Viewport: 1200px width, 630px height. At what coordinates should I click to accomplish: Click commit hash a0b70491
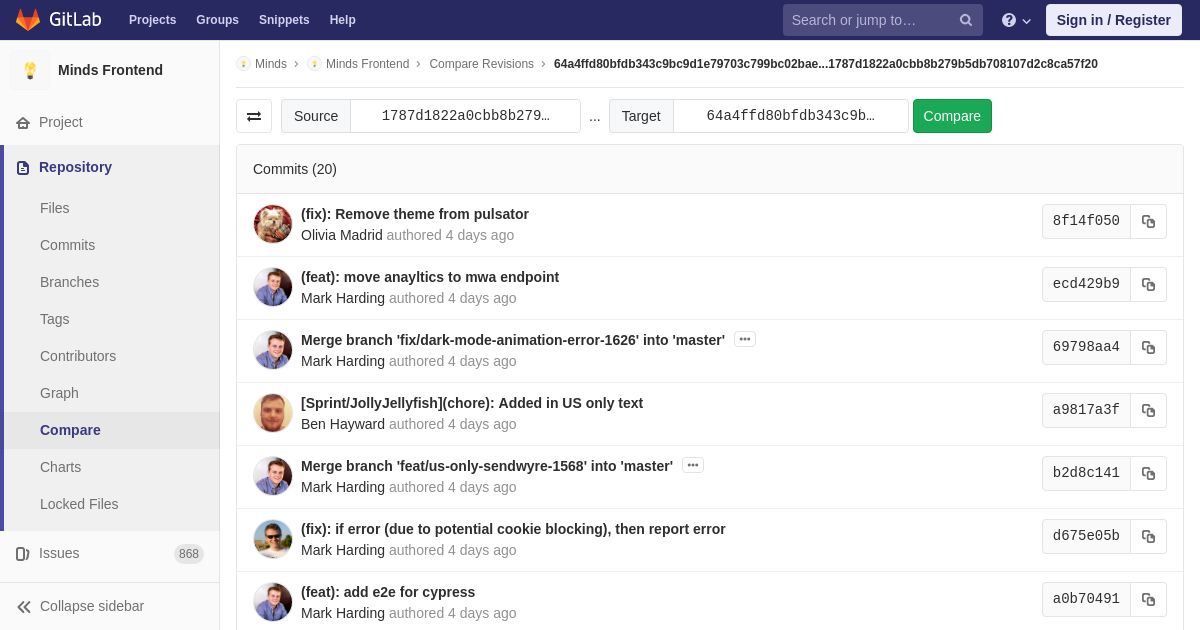(1086, 599)
